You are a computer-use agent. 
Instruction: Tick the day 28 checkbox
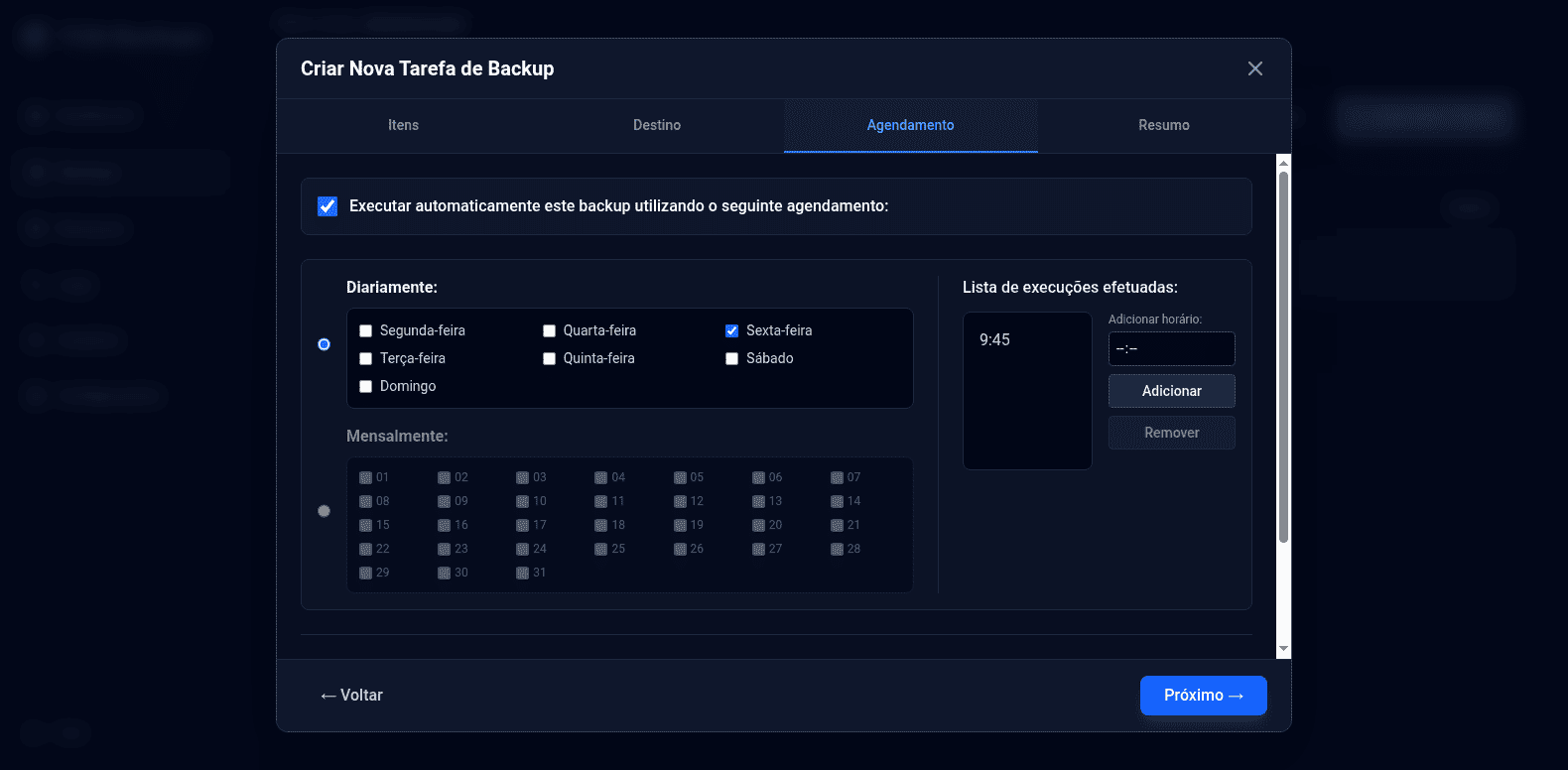837,550
